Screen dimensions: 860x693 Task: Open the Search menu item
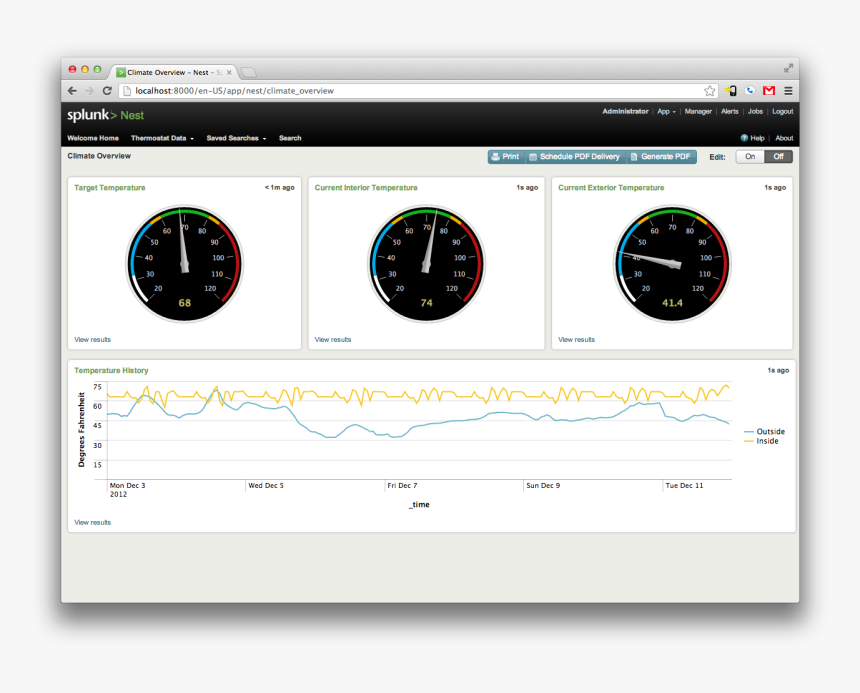[x=290, y=138]
